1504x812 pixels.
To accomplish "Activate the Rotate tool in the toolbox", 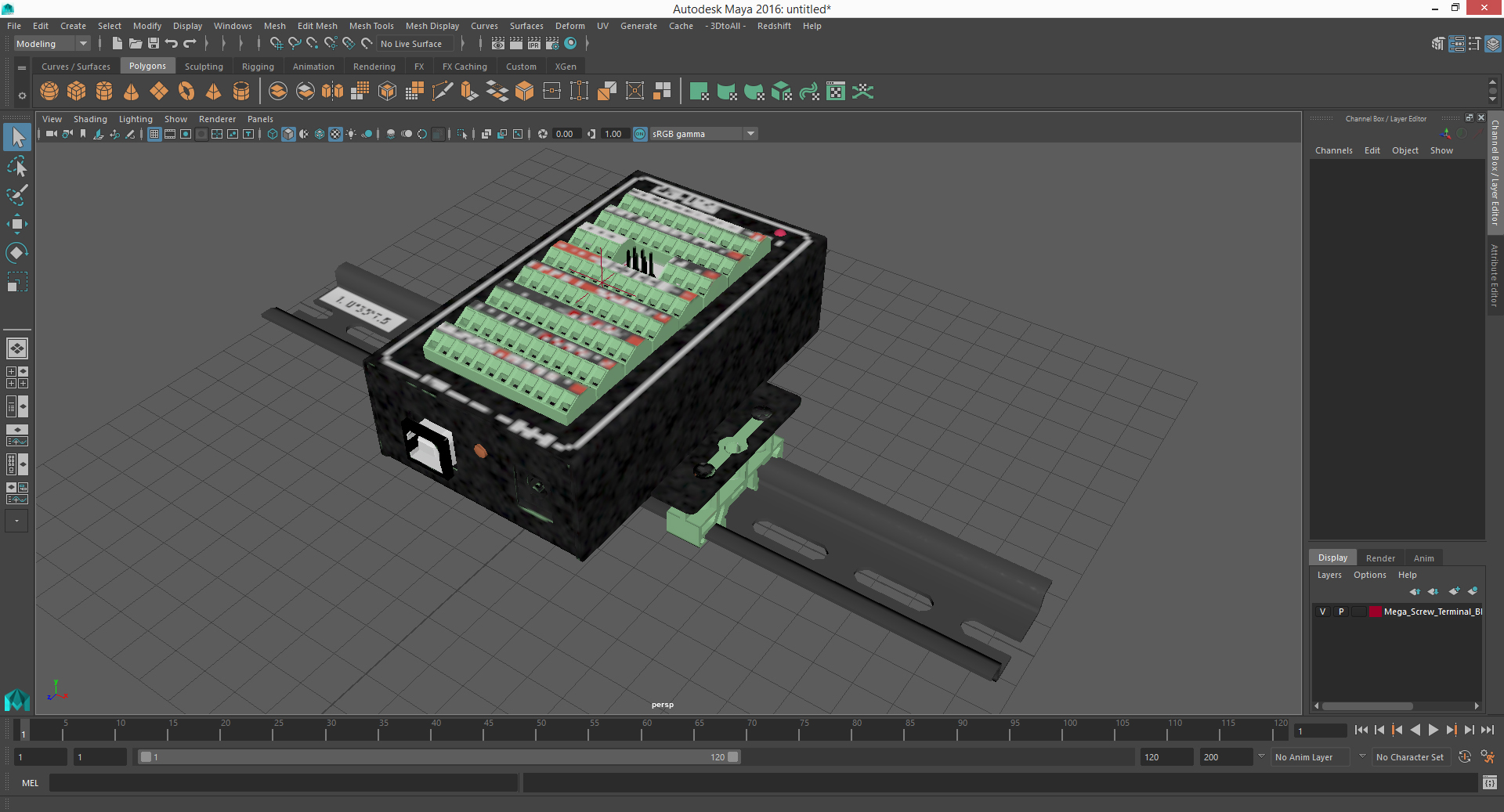I will [16, 252].
